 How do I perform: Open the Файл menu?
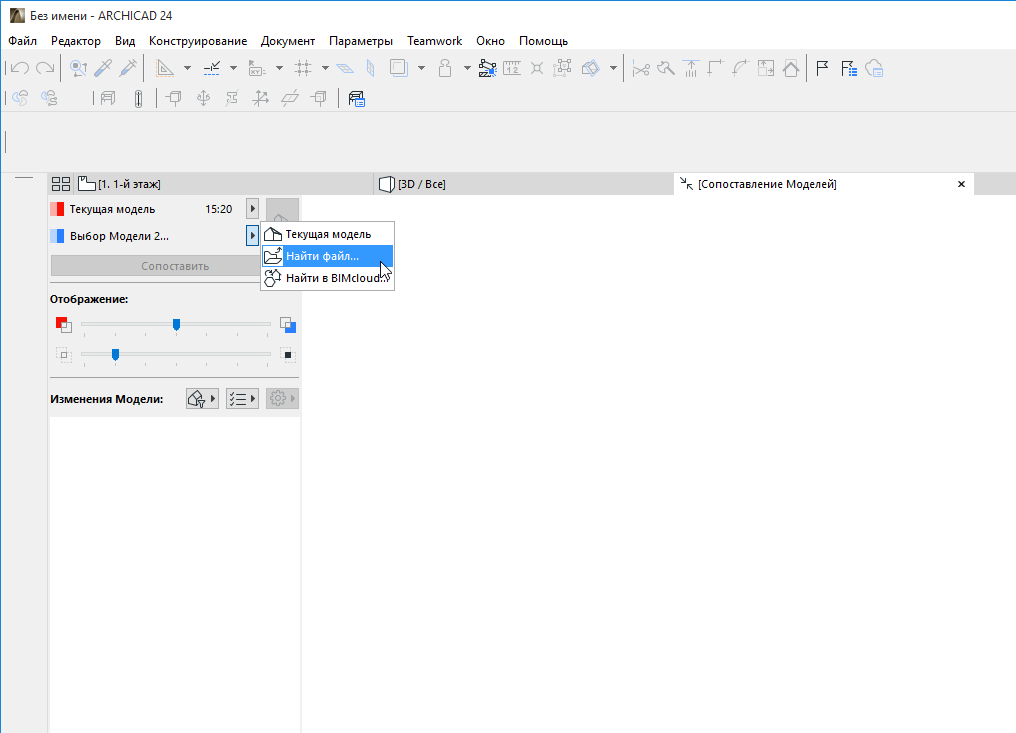[x=23, y=41]
